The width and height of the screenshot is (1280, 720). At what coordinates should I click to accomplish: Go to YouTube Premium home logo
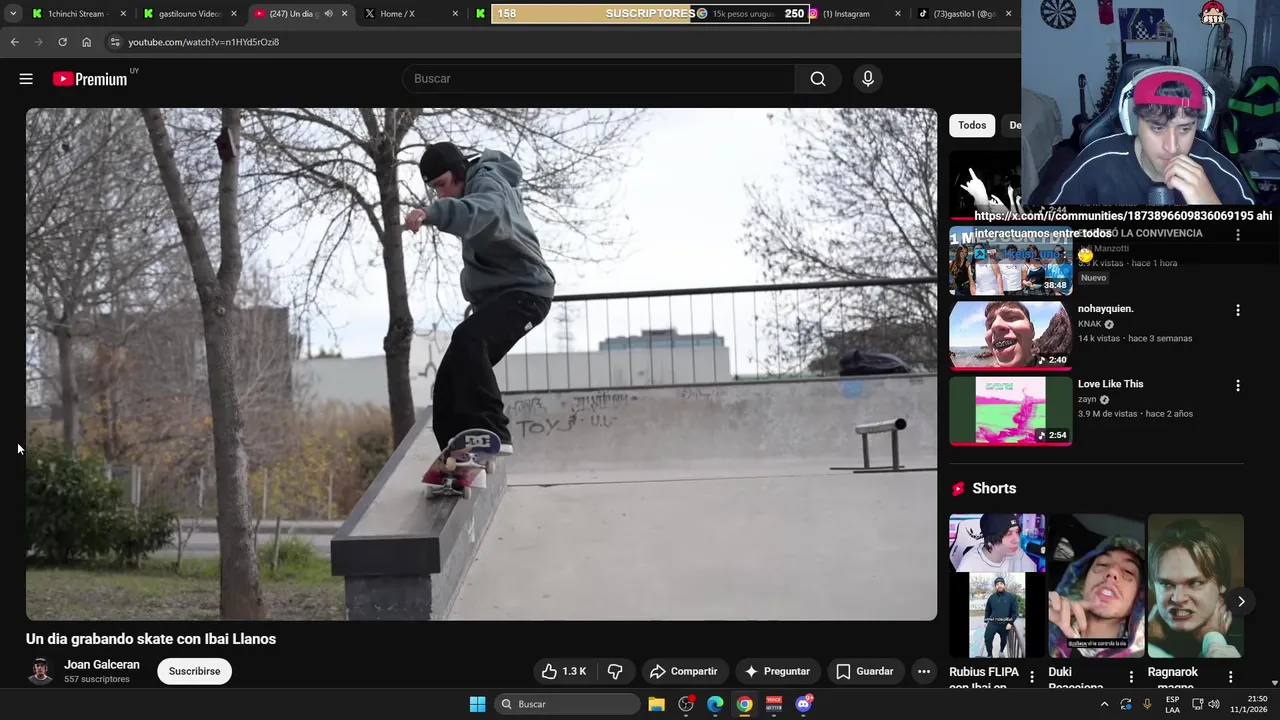click(x=90, y=79)
